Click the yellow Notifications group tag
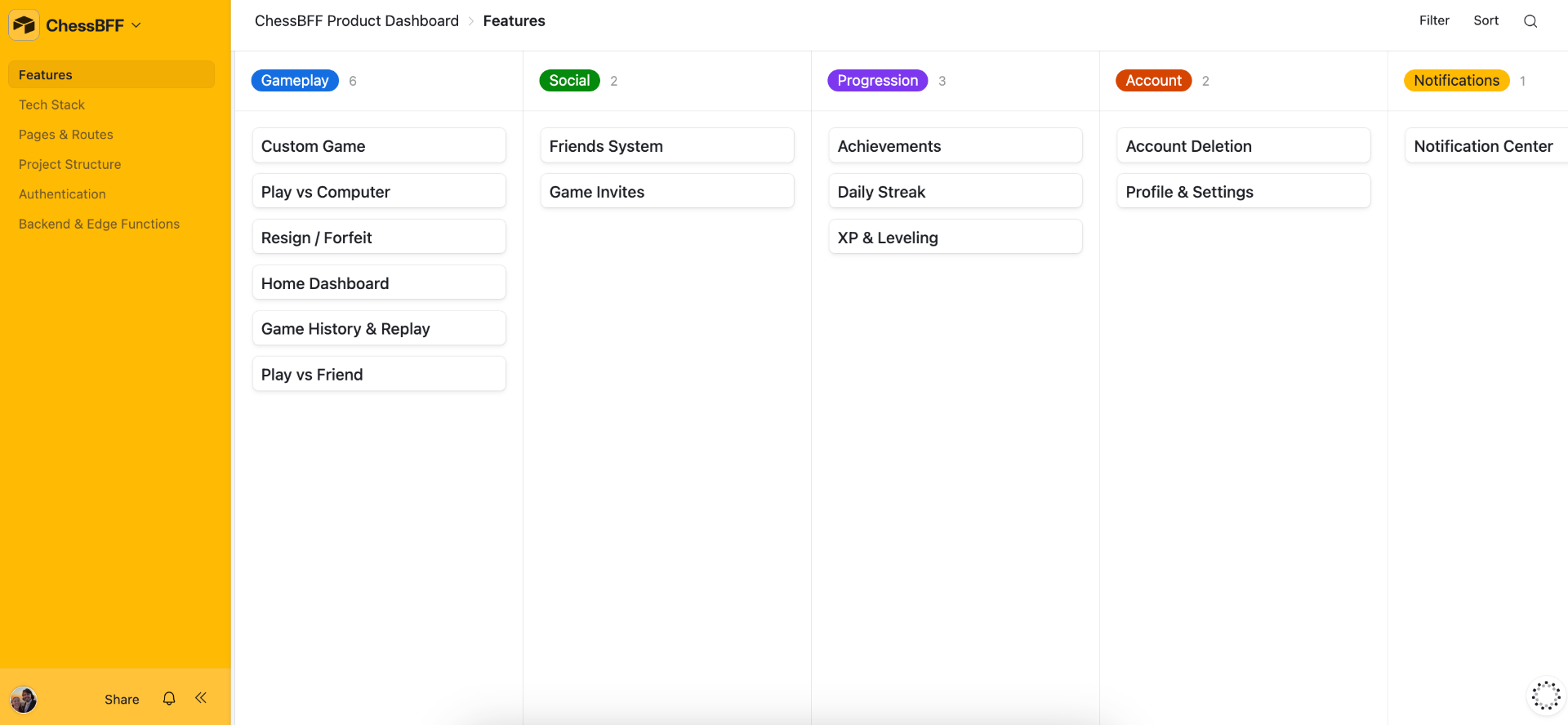 pyautogui.click(x=1457, y=81)
